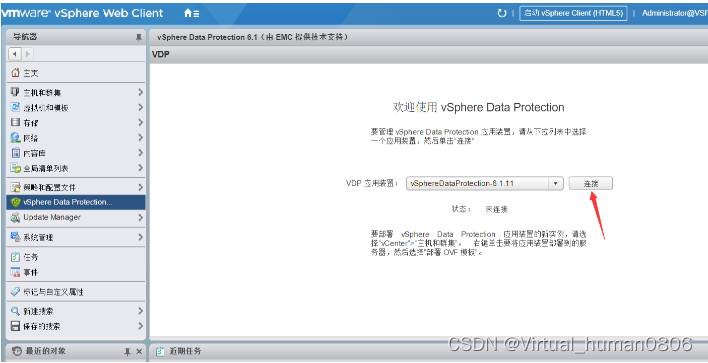The width and height of the screenshot is (708, 363).
Task: Click the vSphere Data Protection 6.1 title
Action: click(x=252, y=37)
